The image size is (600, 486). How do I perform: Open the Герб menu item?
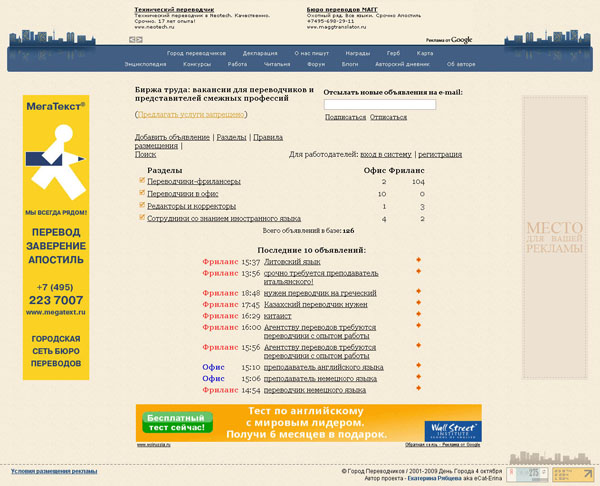pos(393,53)
